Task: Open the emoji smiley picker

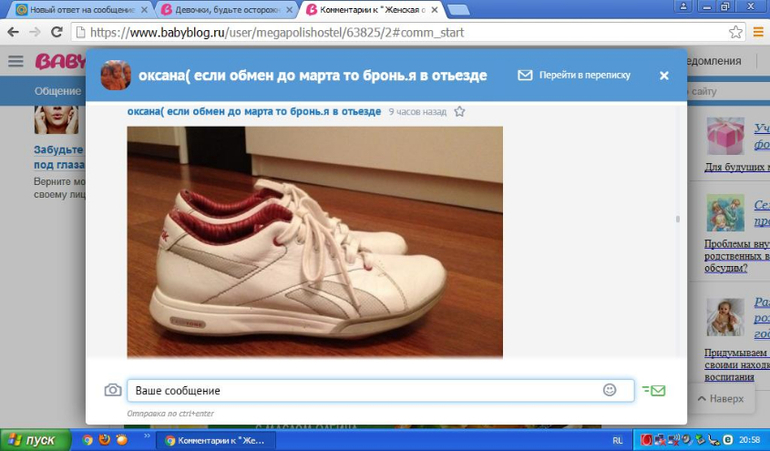Action: tap(609, 390)
